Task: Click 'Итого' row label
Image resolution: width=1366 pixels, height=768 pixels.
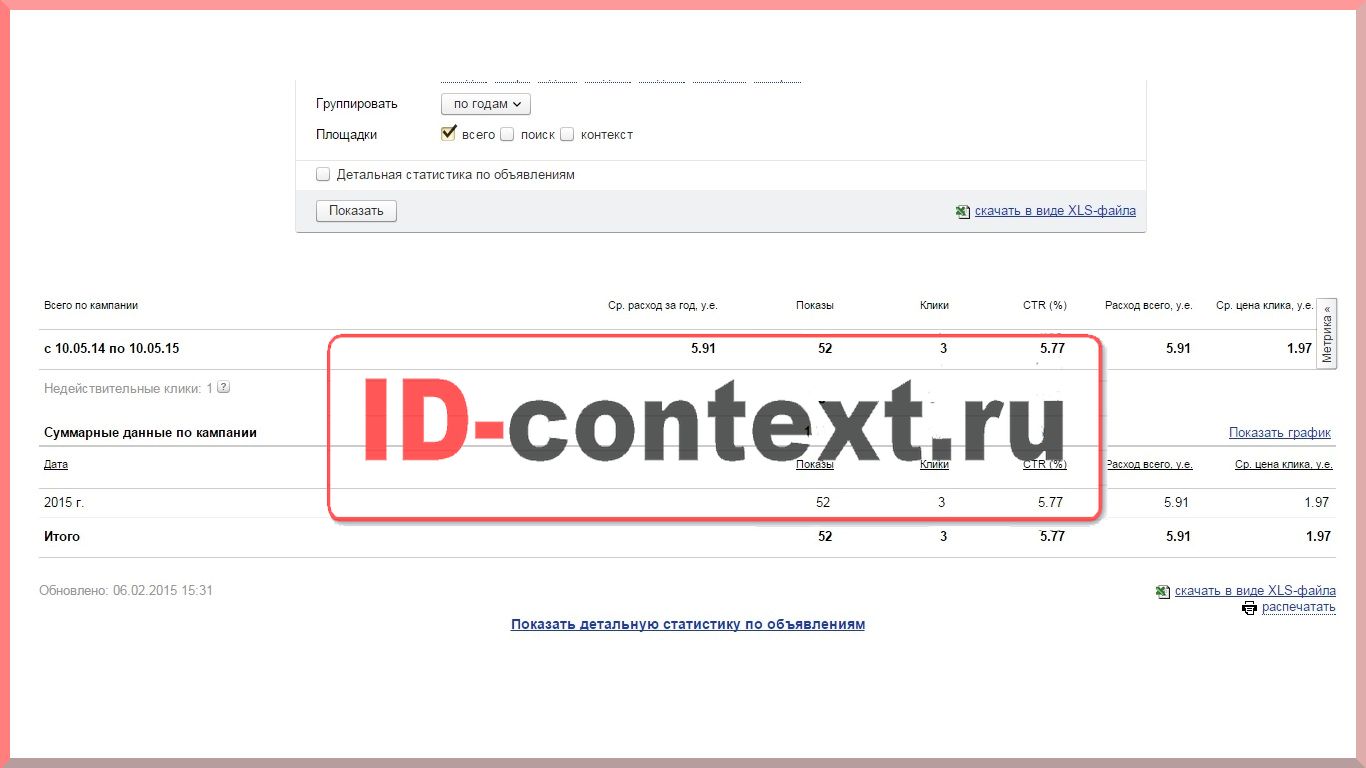Action: 62,536
